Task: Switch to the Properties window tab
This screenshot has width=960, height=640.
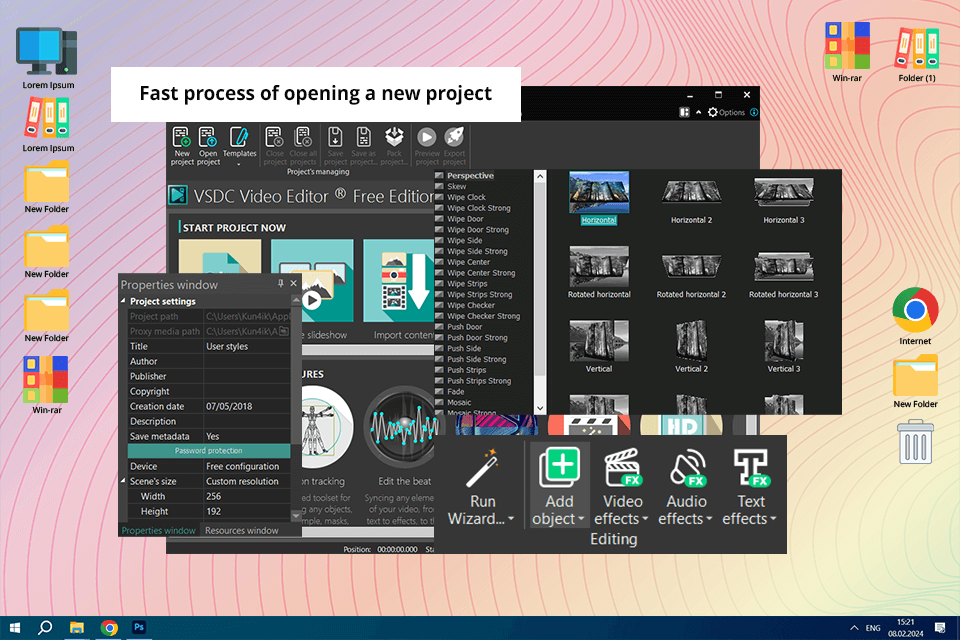Action: click(158, 530)
